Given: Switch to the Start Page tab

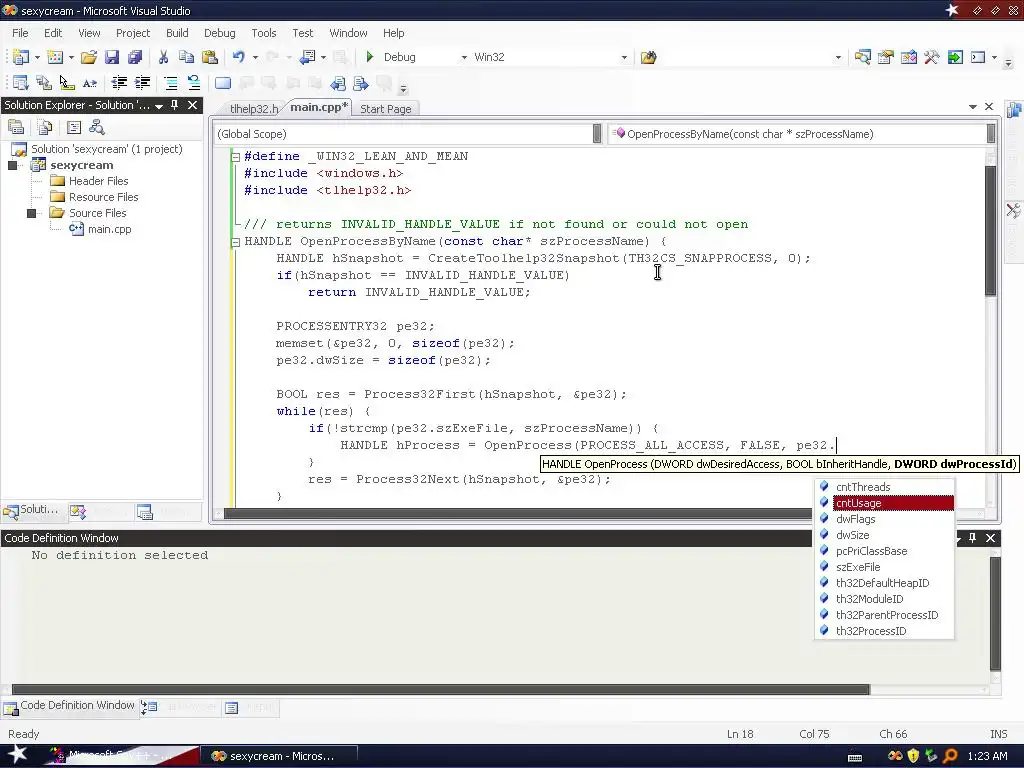Looking at the screenshot, I should 385,109.
